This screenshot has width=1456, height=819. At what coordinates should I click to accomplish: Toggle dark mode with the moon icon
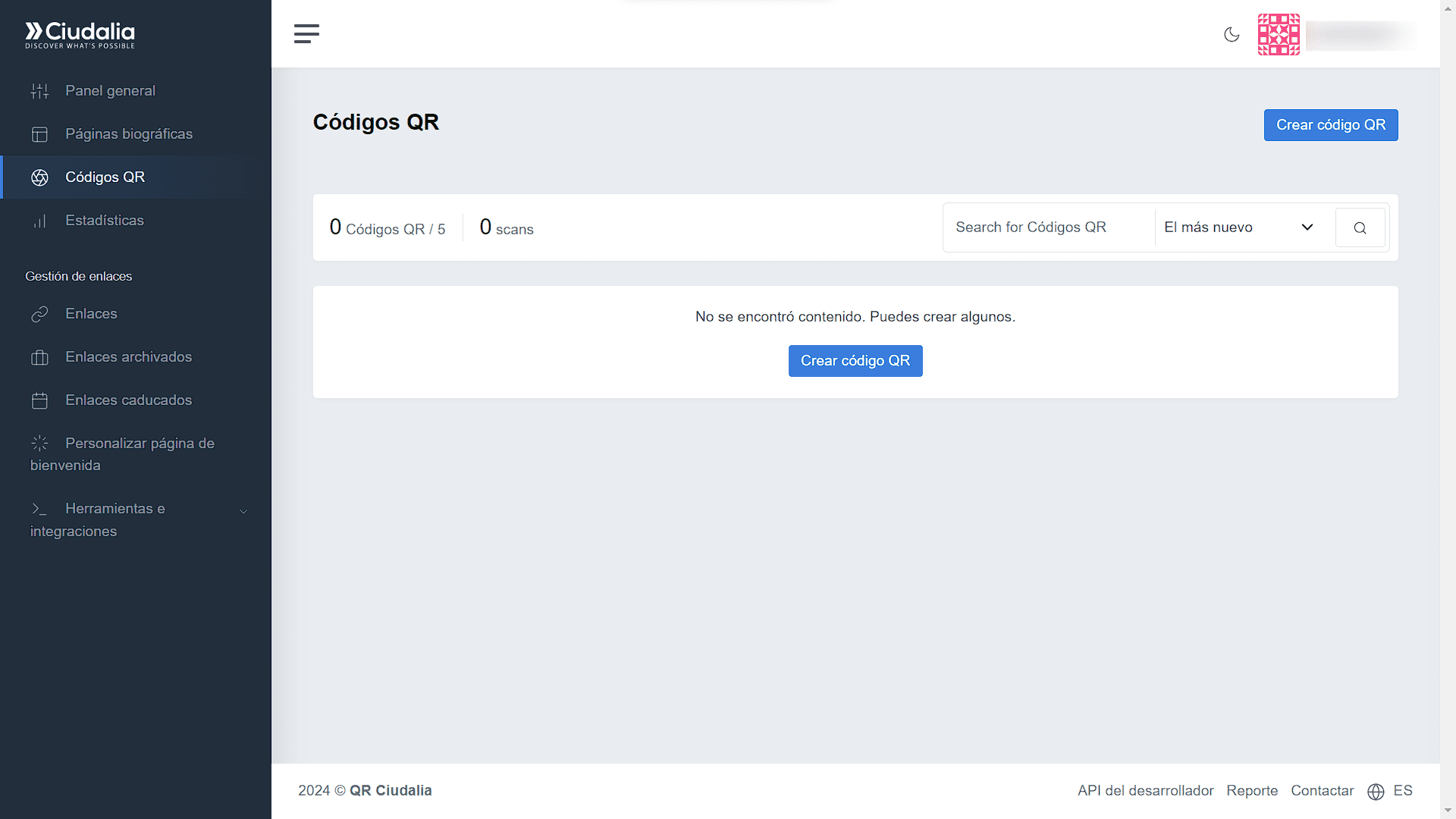[x=1232, y=34]
